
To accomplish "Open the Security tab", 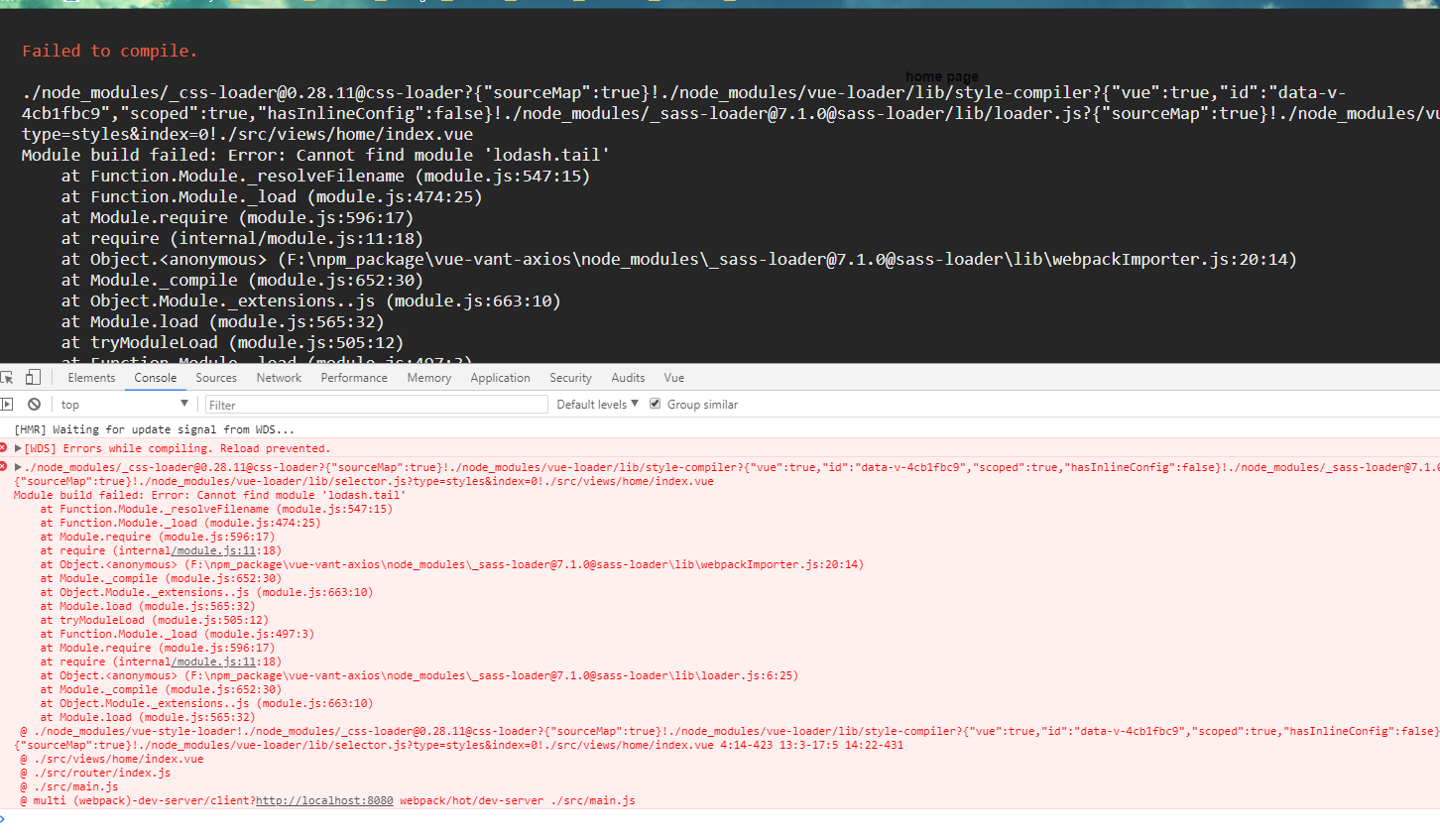I will point(570,378).
